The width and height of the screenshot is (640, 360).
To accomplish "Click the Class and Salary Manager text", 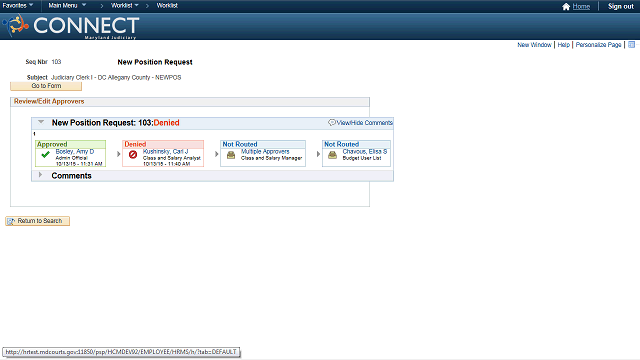I will coord(271,158).
